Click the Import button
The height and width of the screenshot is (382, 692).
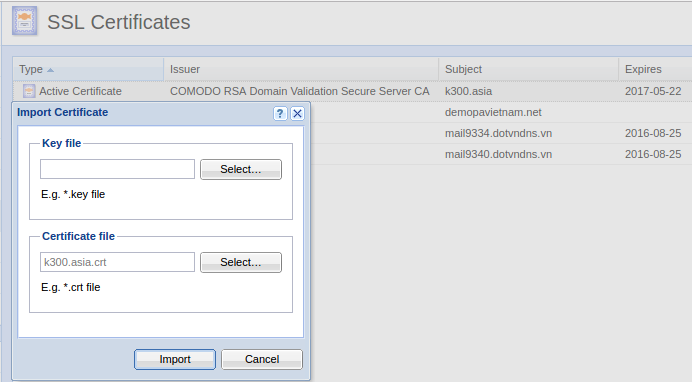(175, 360)
